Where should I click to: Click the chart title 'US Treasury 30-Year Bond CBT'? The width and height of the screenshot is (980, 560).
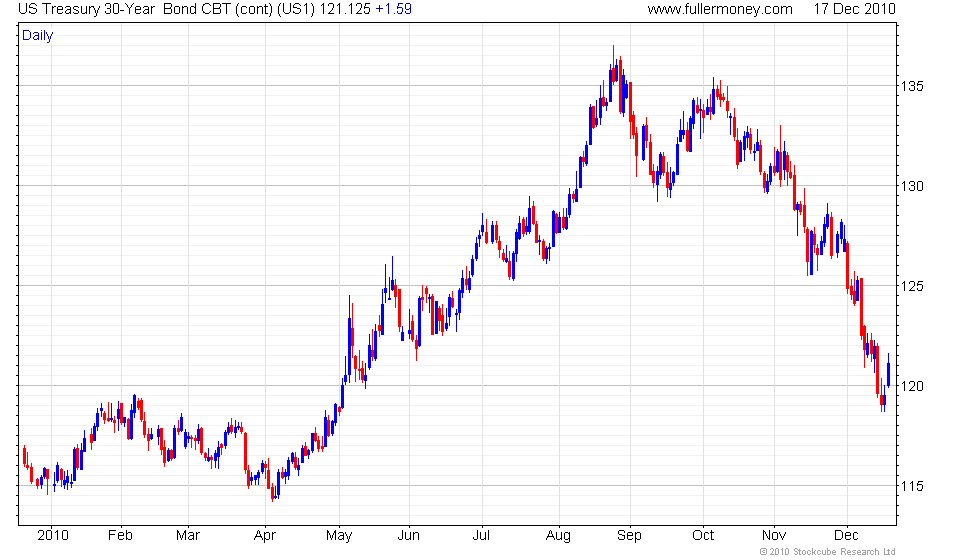(124, 9)
